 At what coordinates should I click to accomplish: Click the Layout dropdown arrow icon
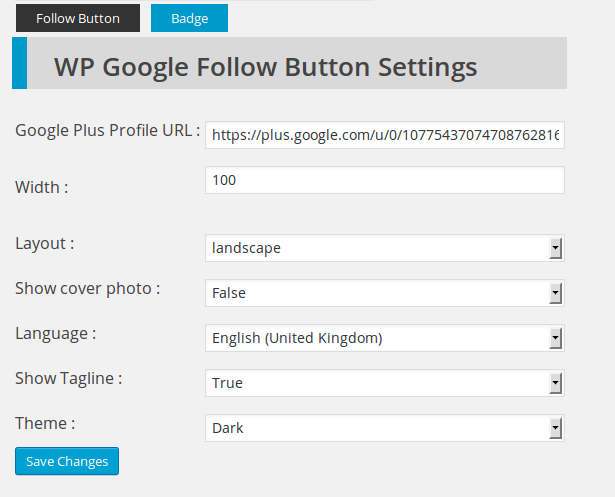555,248
